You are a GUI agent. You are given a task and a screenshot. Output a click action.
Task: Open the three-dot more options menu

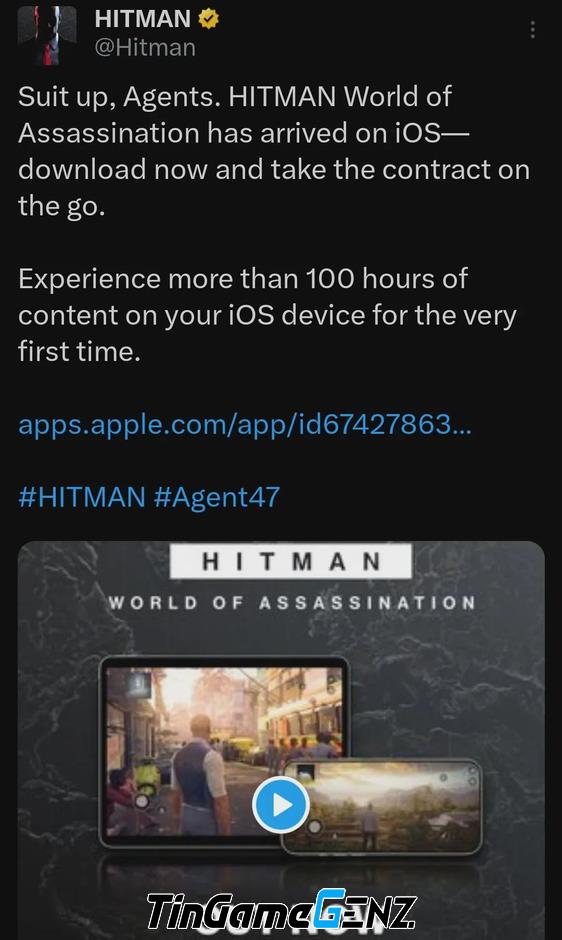point(533,30)
